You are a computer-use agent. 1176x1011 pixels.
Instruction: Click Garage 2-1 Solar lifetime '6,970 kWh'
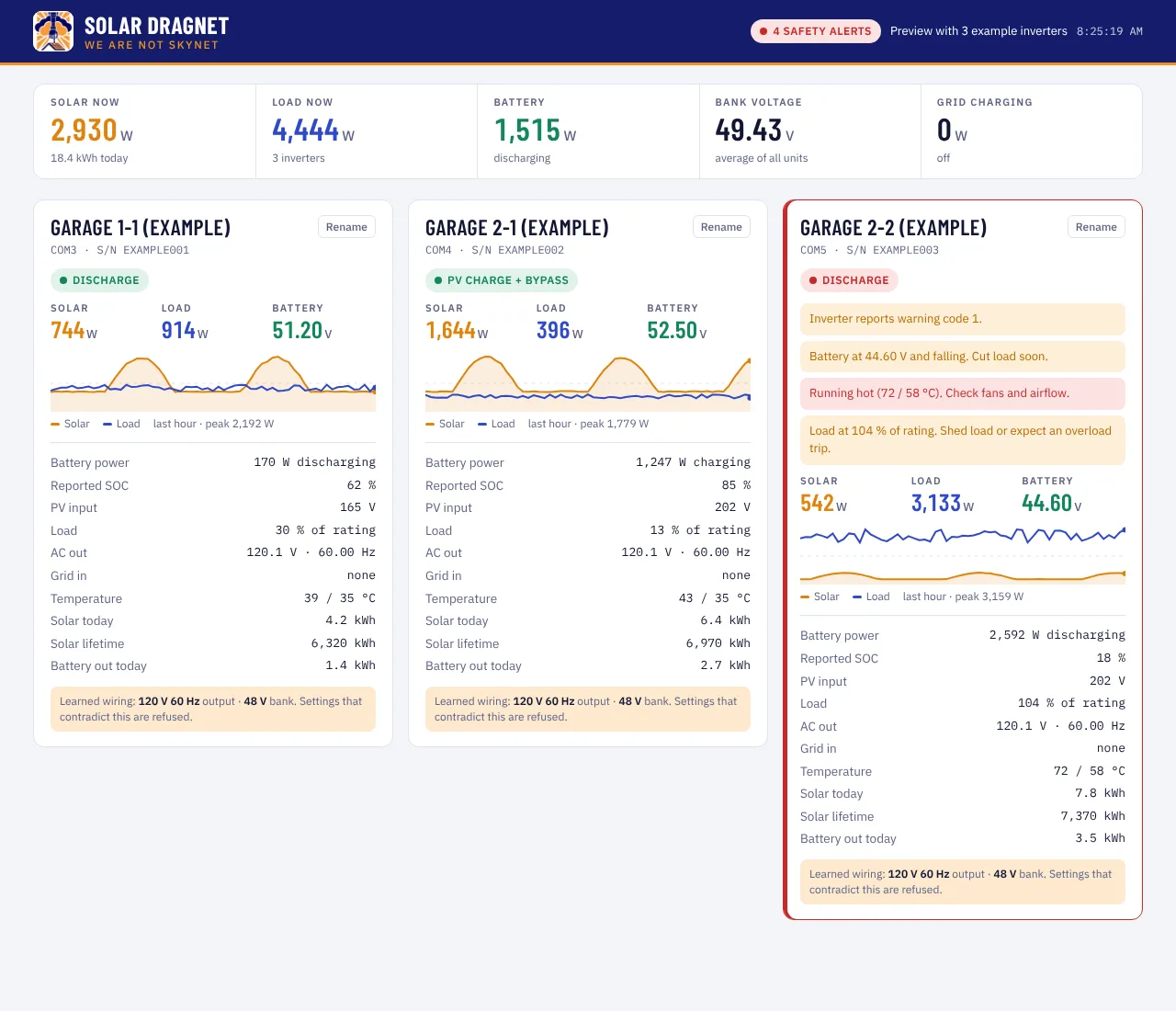click(x=718, y=643)
